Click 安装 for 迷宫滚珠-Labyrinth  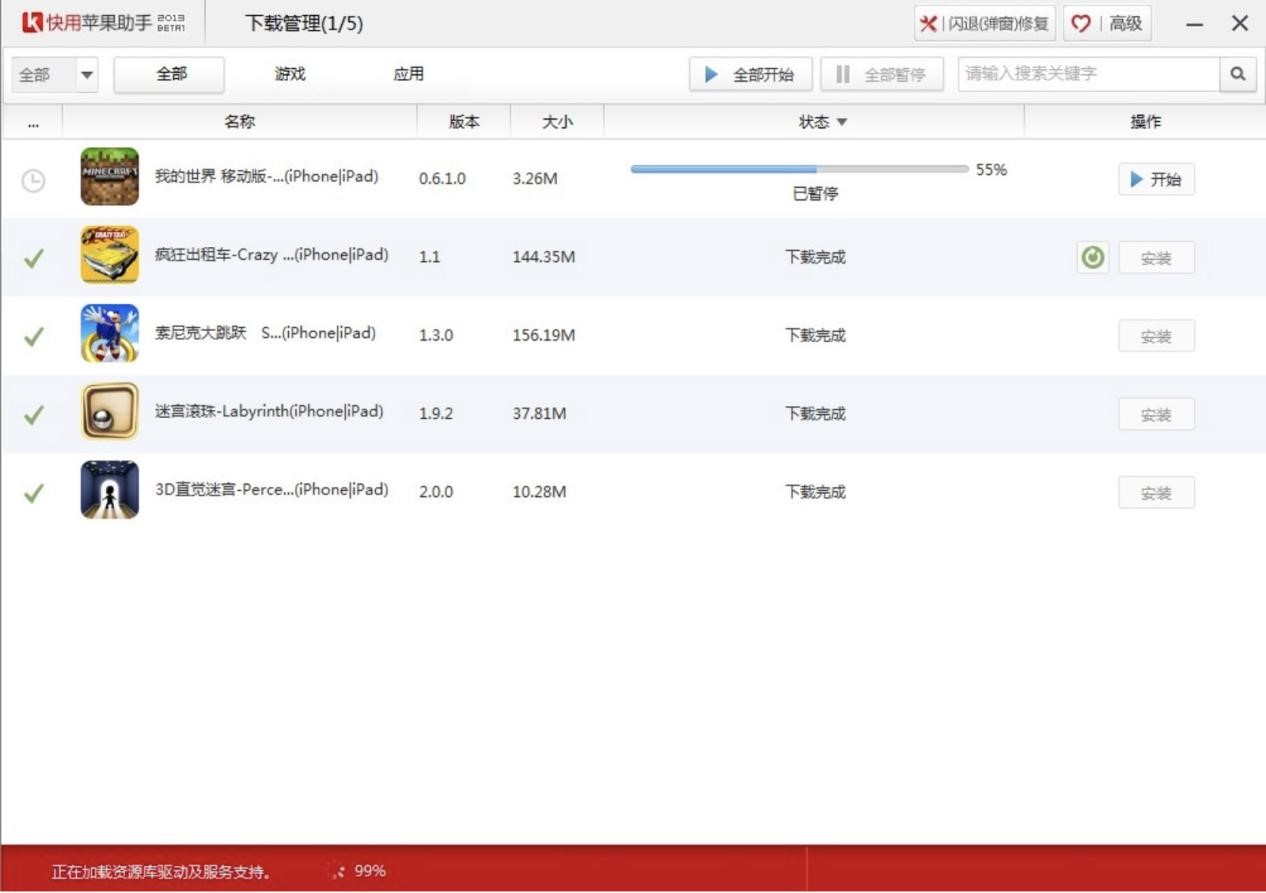click(1156, 414)
